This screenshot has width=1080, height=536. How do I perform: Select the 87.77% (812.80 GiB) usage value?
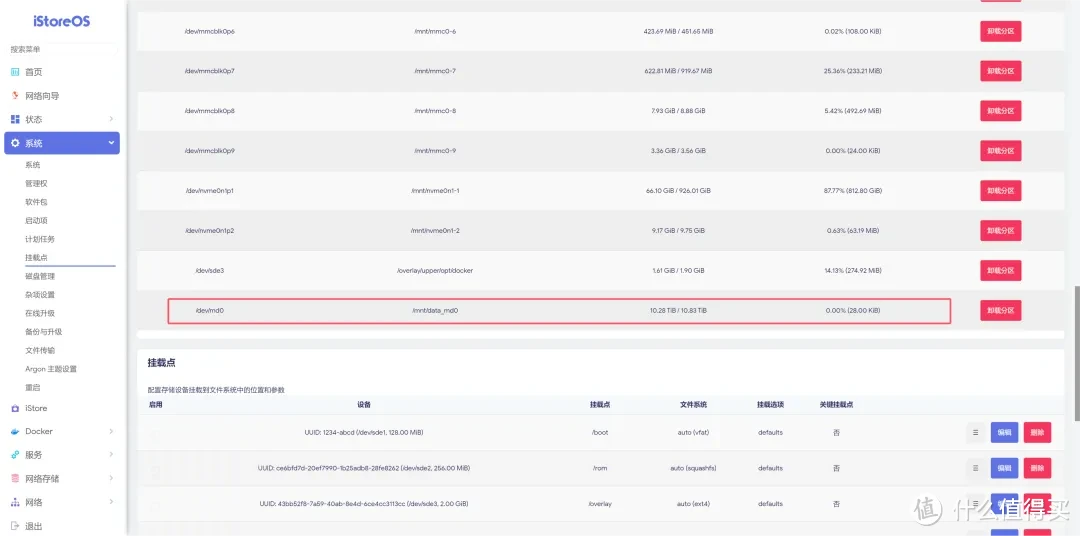(853, 191)
